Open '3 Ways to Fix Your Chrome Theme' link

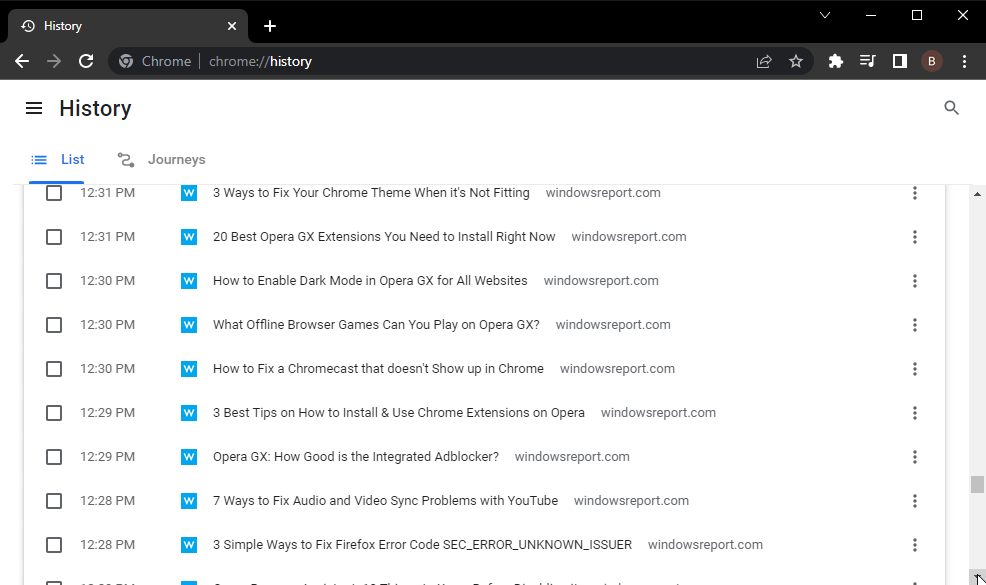[371, 192]
